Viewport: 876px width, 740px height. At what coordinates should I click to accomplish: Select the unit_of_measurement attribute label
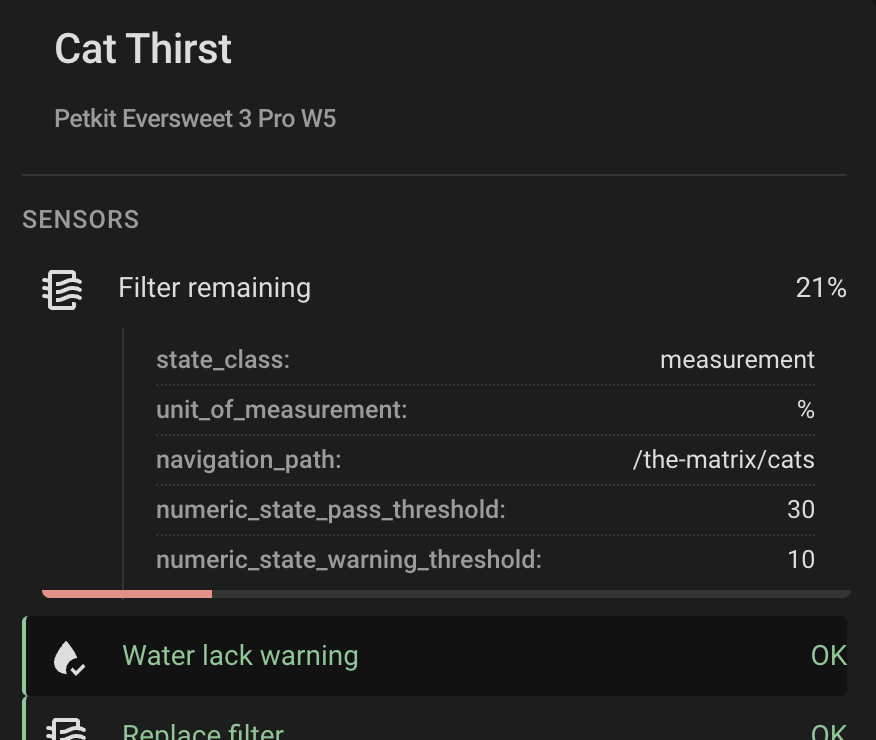281,410
